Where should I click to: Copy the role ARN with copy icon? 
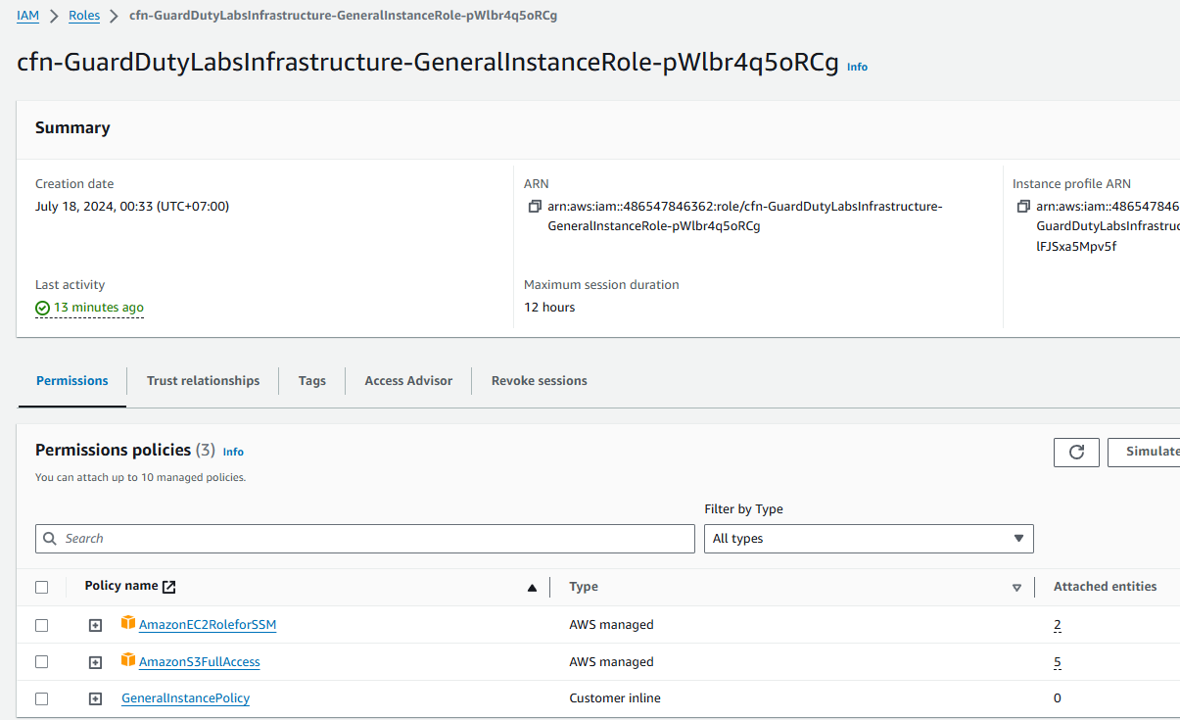[535, 206]
